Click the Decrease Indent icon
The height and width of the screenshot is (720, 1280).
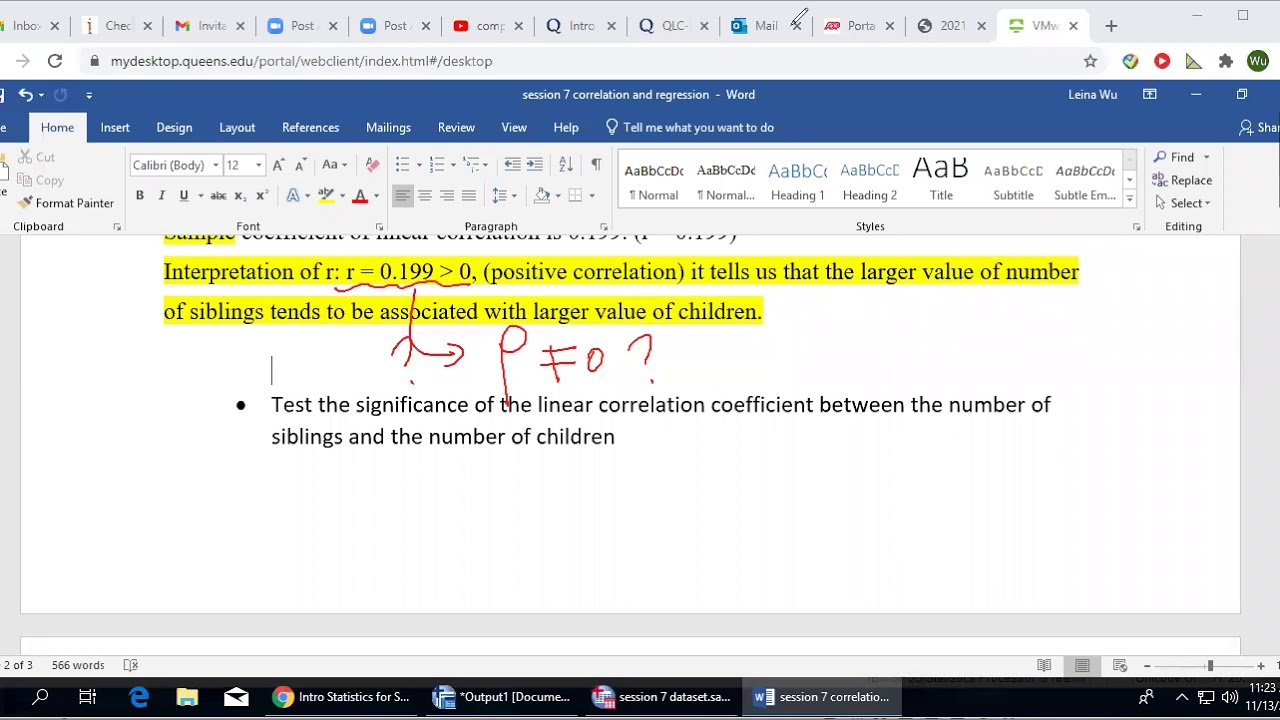pos(512,165)
